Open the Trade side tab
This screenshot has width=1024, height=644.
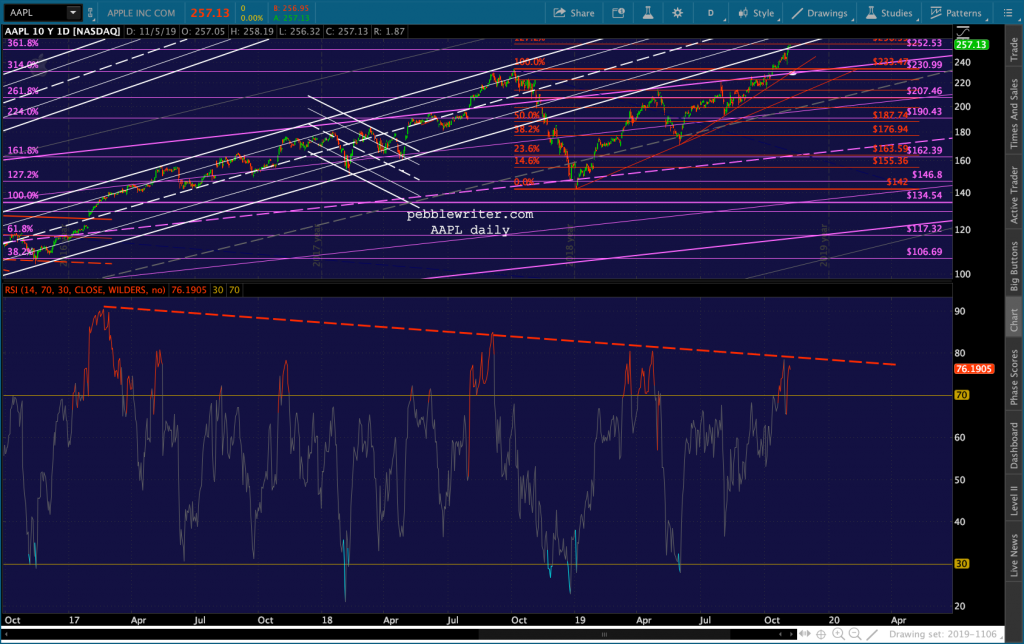[x=1014, y=49]
